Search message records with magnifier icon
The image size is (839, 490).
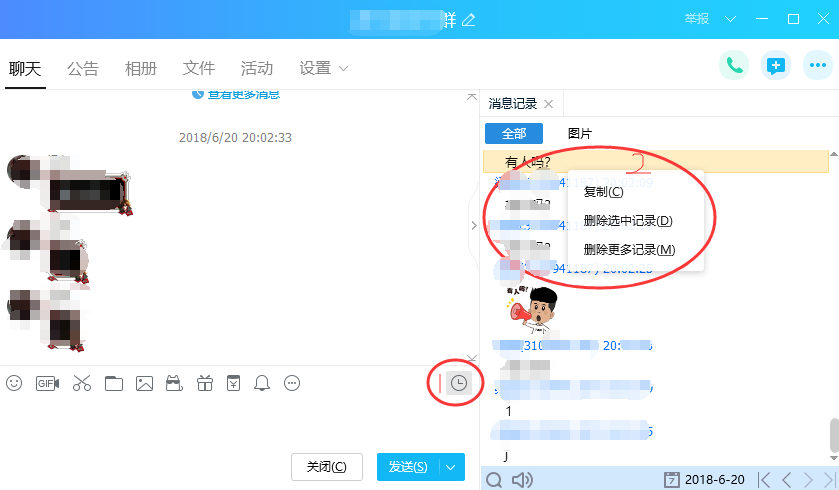click(494, 480)
